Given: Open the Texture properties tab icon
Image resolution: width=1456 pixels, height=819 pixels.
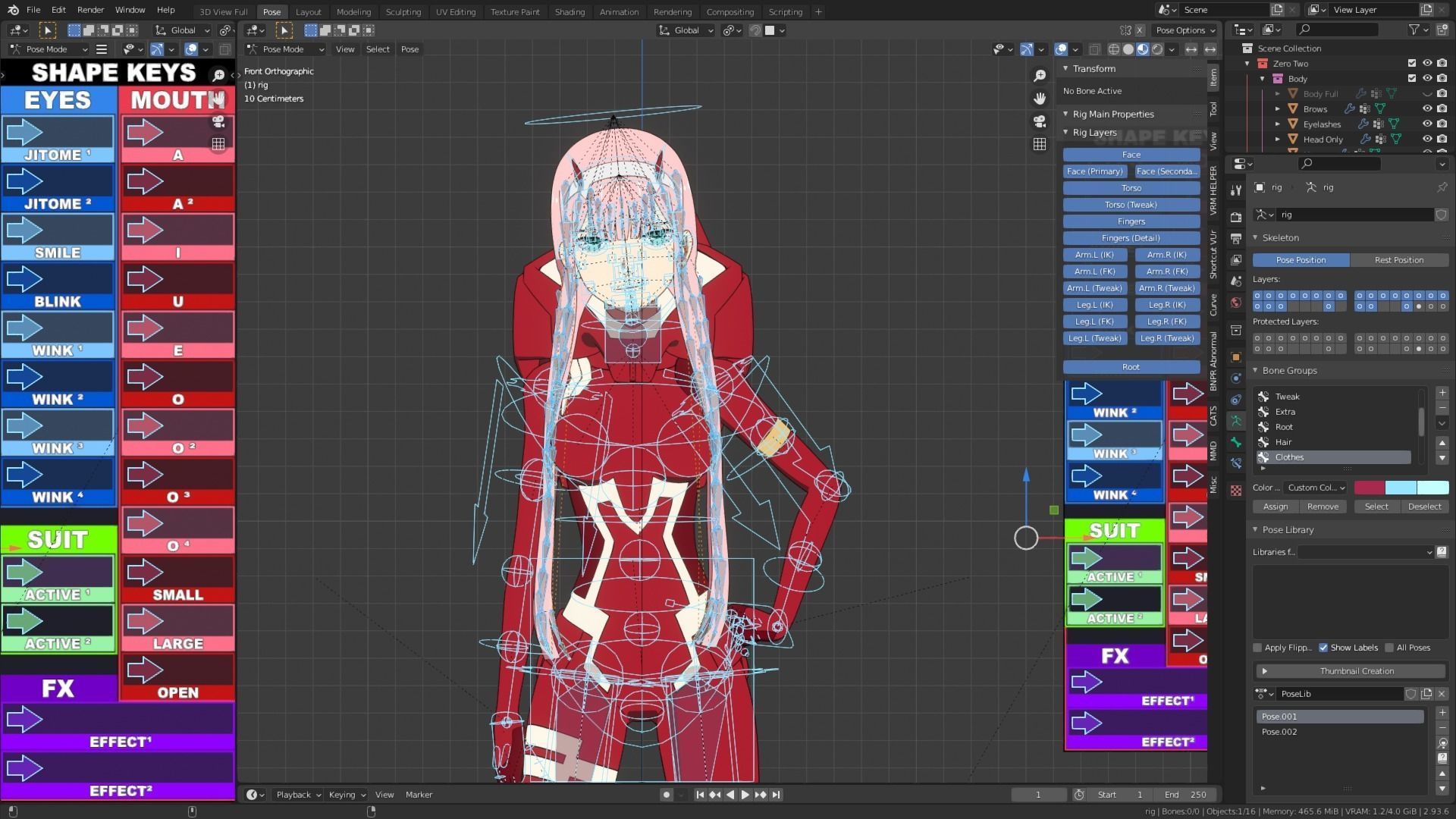Looking at the screenshot, I should click(x=1236, y=490).
